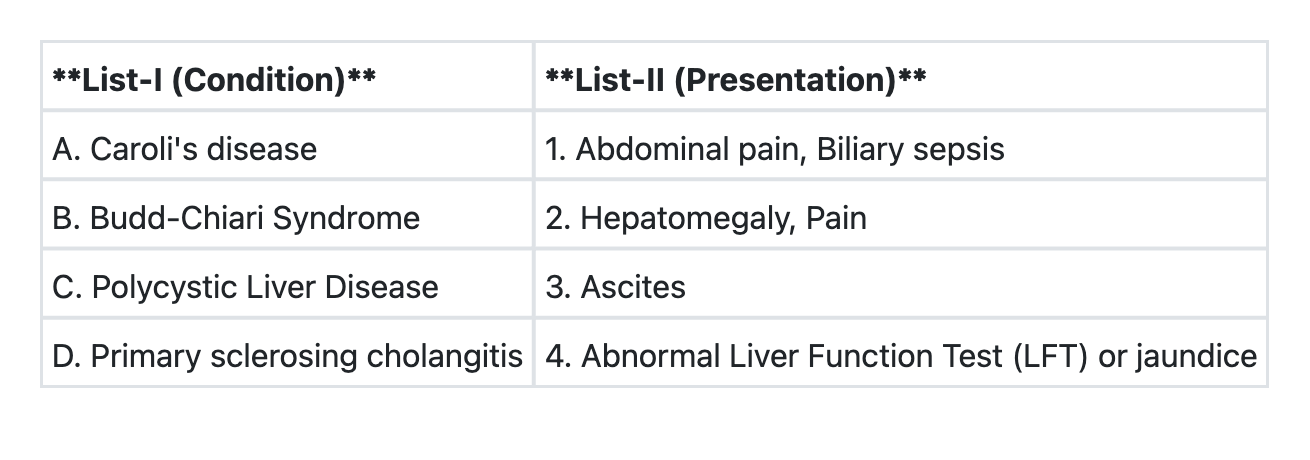Click the Hepatomegaly, Pain cell
Image resolution: width=1310 pixels, height=460 pixels.
click(706, 218)
